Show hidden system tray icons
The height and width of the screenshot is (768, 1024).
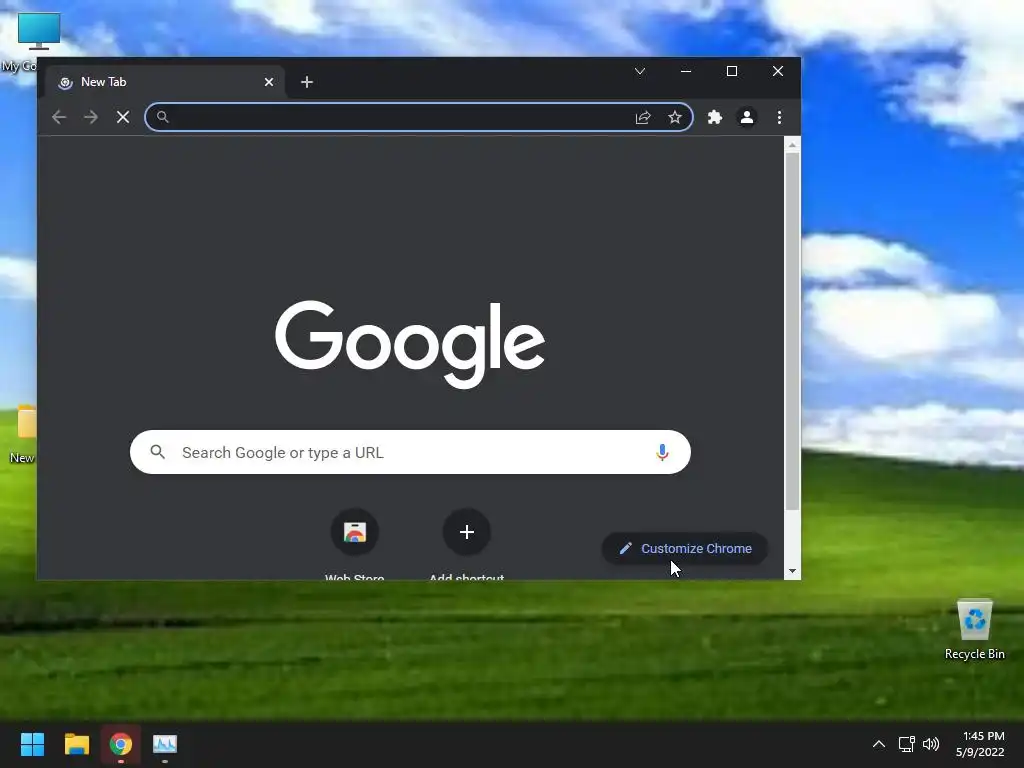click(x=879, y=744)
